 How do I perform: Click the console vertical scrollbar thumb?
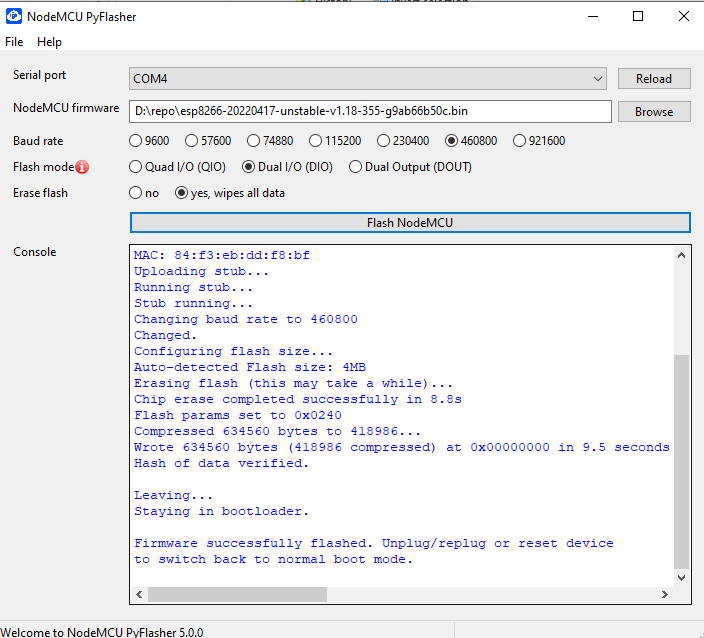click(x=682, y=462)
